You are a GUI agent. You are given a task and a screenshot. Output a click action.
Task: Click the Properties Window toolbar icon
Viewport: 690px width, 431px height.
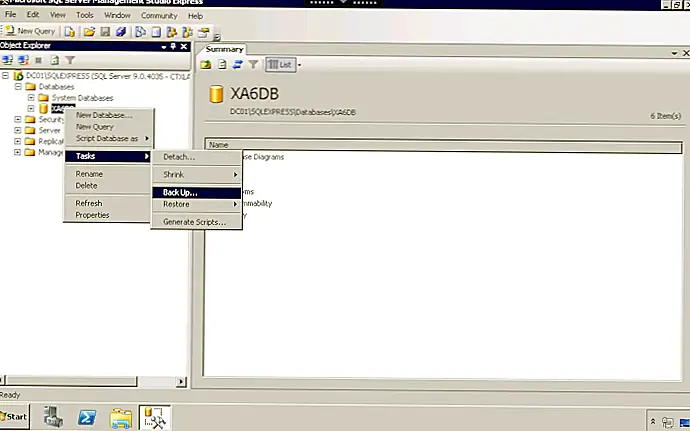click(203, 32)
